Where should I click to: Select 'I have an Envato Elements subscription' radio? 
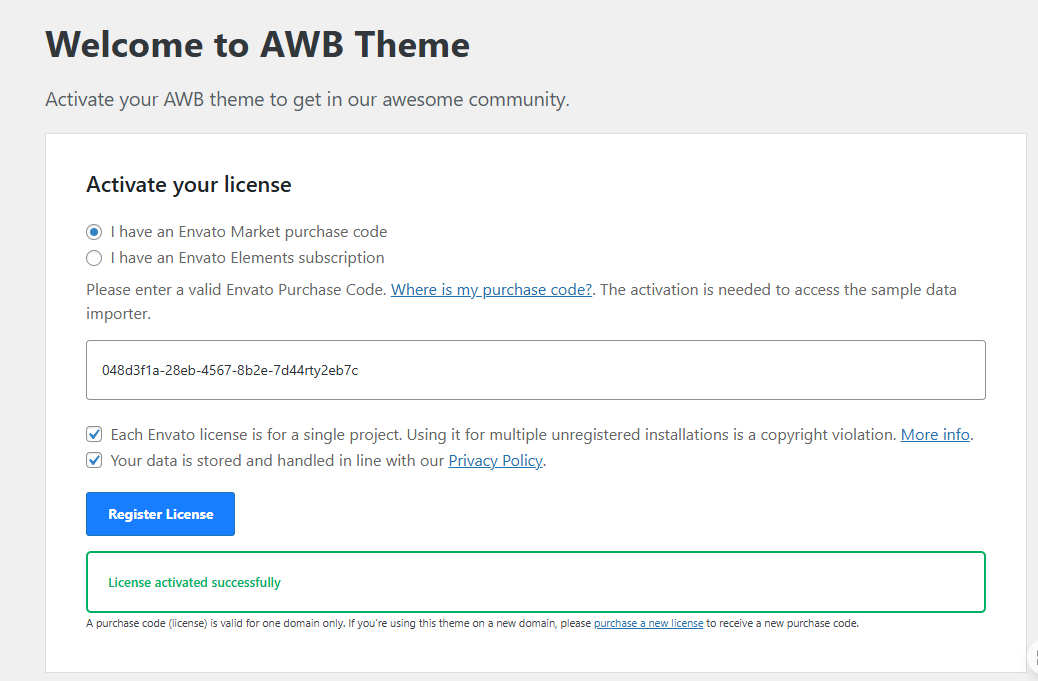(x=94, y=257)
